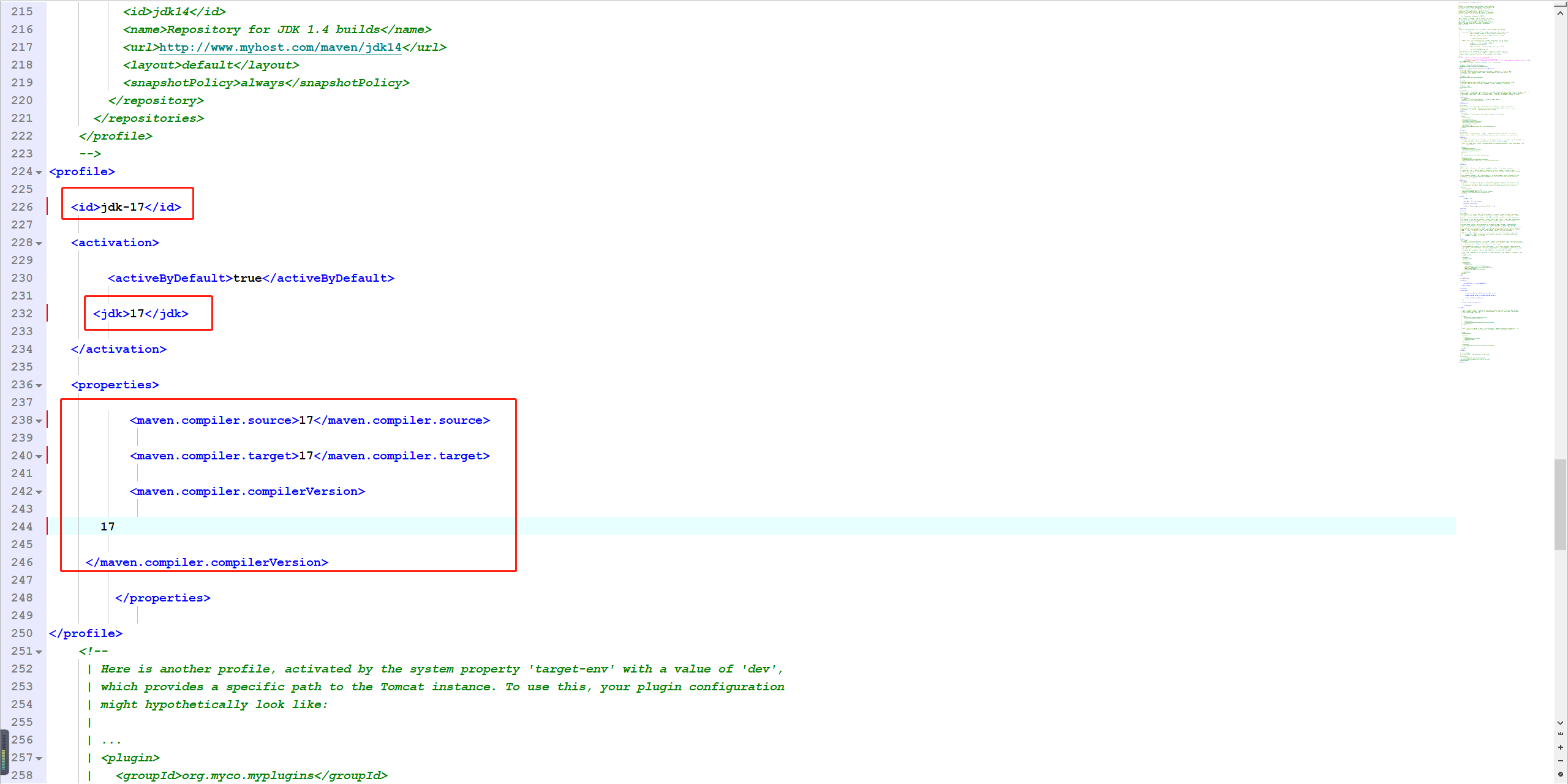Click the zoom out minus icon
Image resolution: width=1568 pixels, height=784 pixels.
(x=1560, y=761)
